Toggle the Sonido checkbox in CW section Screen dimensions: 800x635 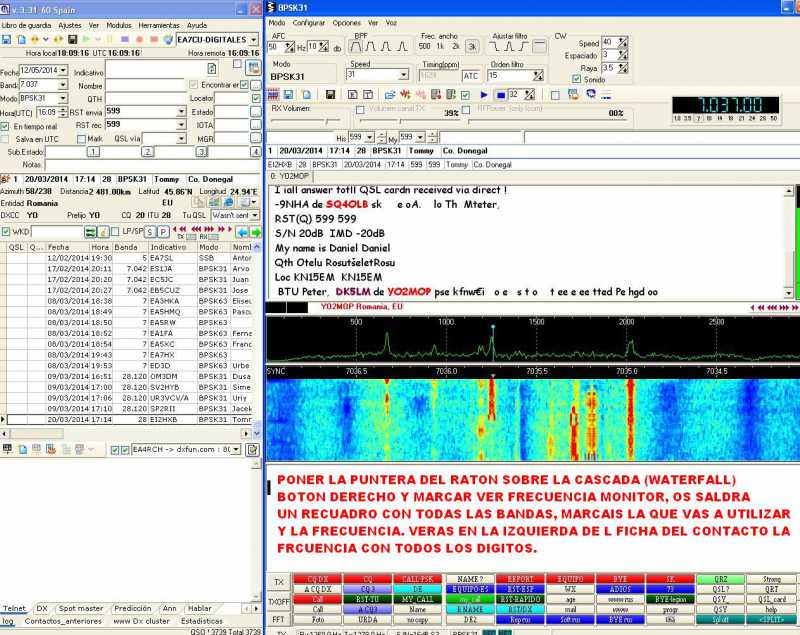pos(576,79)
